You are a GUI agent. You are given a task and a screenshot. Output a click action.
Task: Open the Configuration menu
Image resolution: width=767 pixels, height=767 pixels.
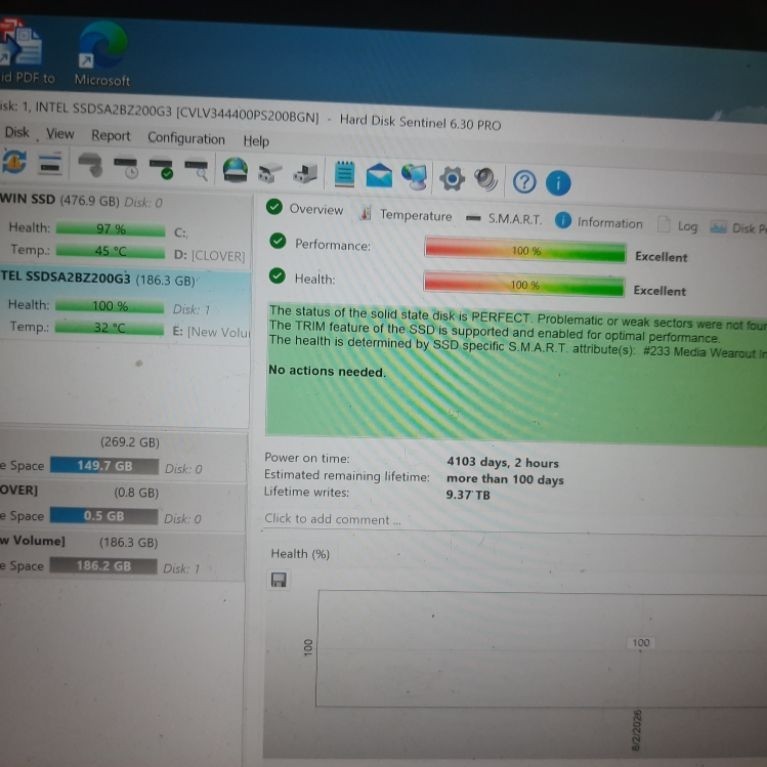click(186, 138)
